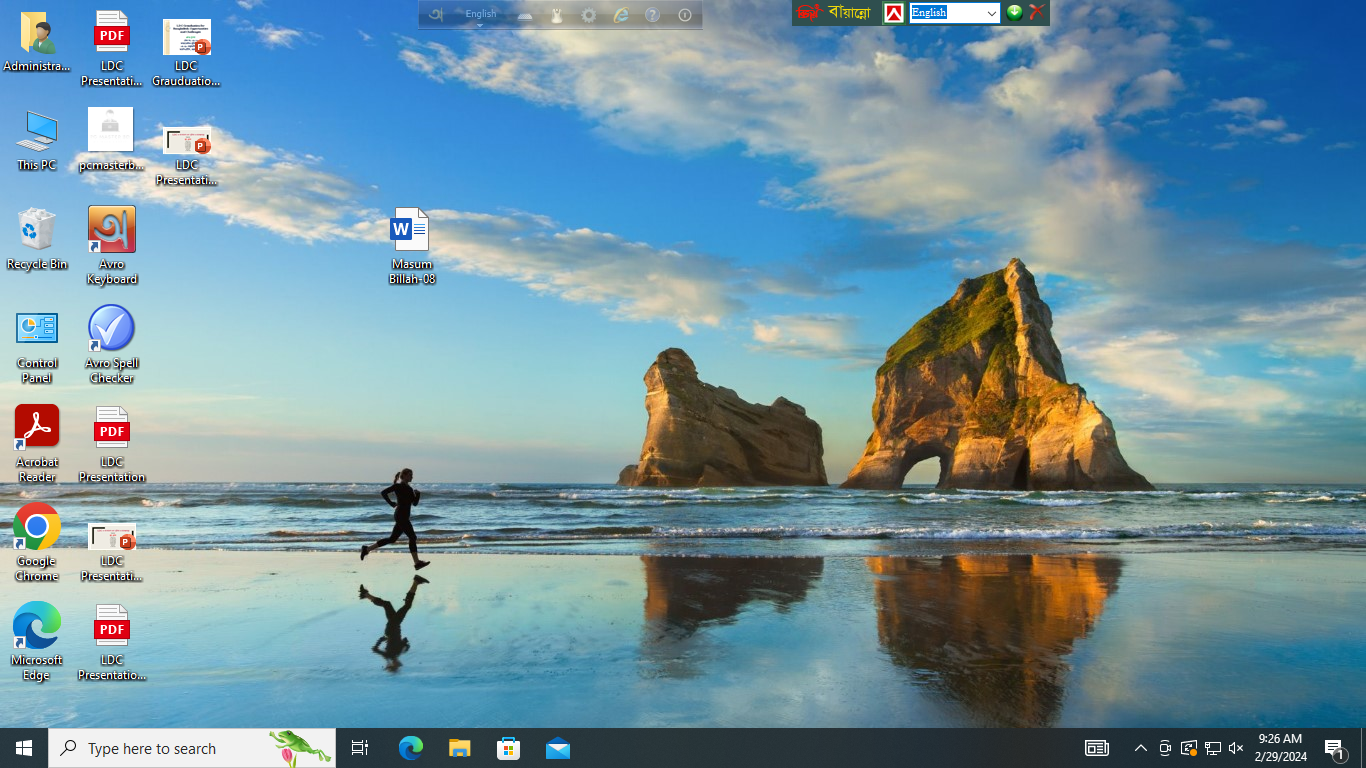Open the Task View button on taskbar

[x=360, y=748]
